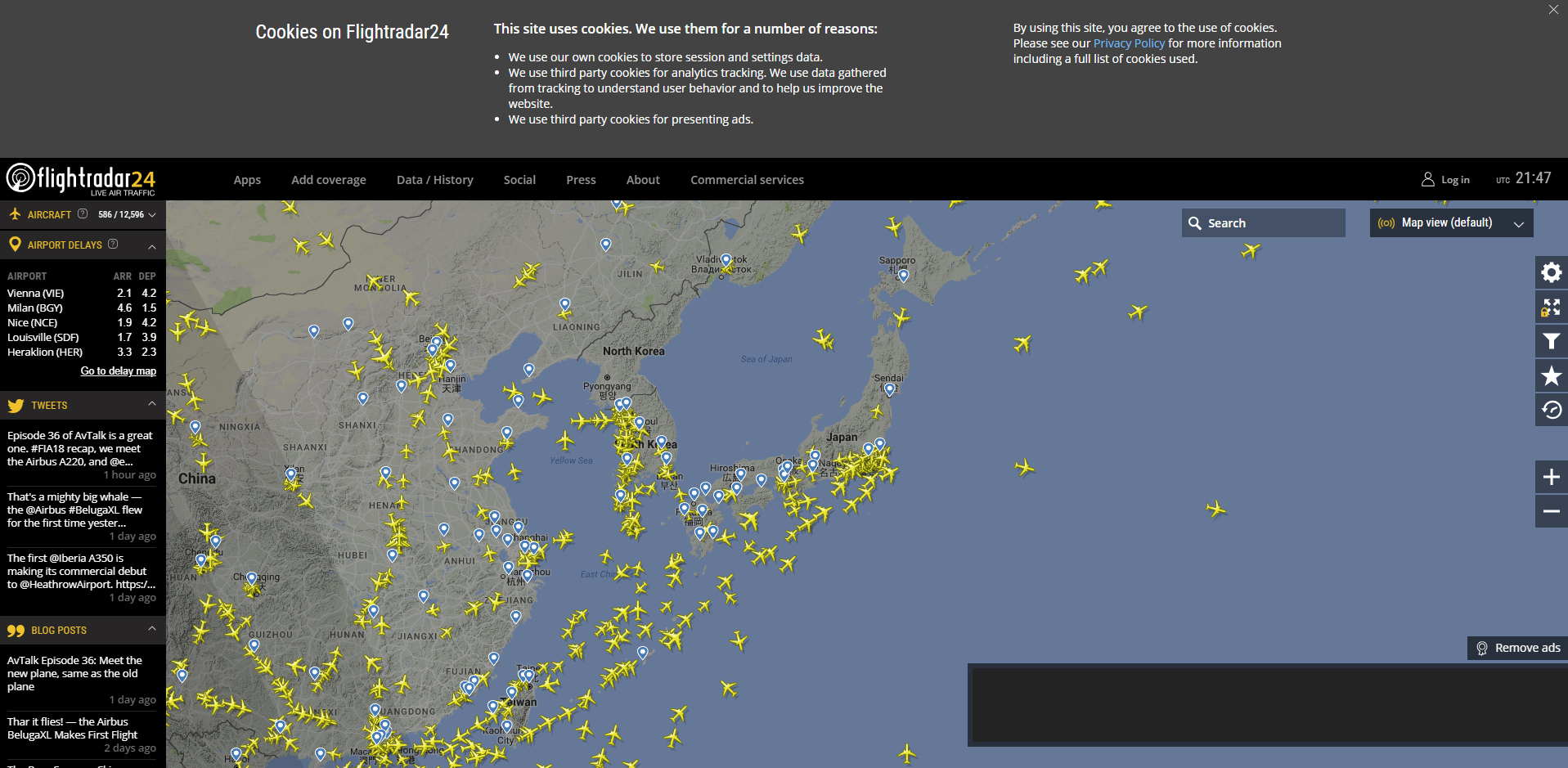Screen dimensions: 1568x768
Task: Toggle fullscreen map view icon
Action: 1551,308
